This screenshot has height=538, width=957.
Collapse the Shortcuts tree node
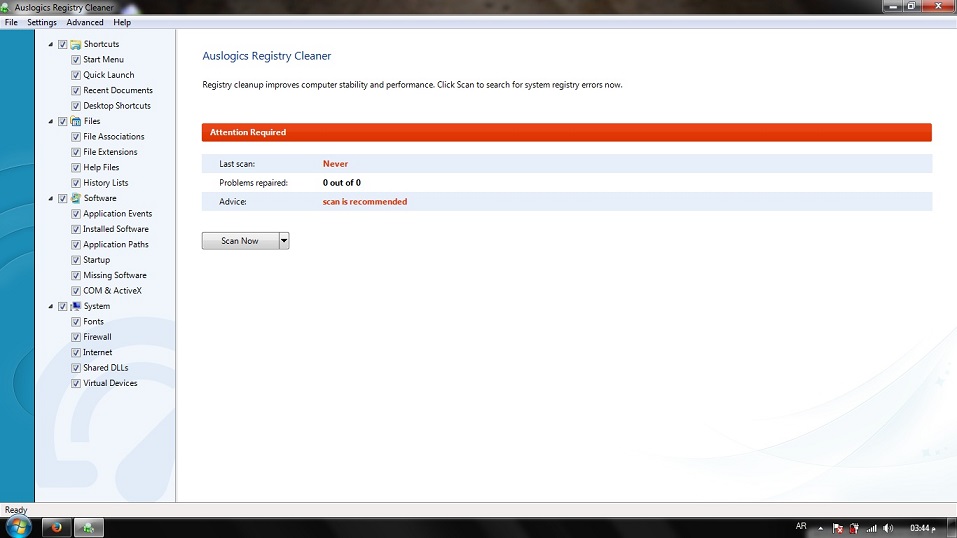tap(51, 44)
